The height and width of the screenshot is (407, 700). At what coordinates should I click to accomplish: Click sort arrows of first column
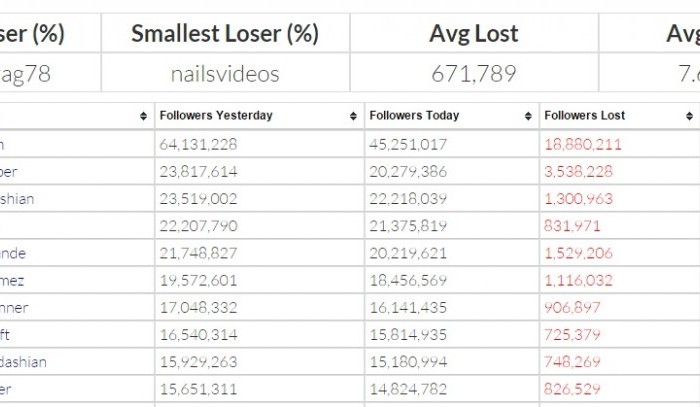pos(143,116)
